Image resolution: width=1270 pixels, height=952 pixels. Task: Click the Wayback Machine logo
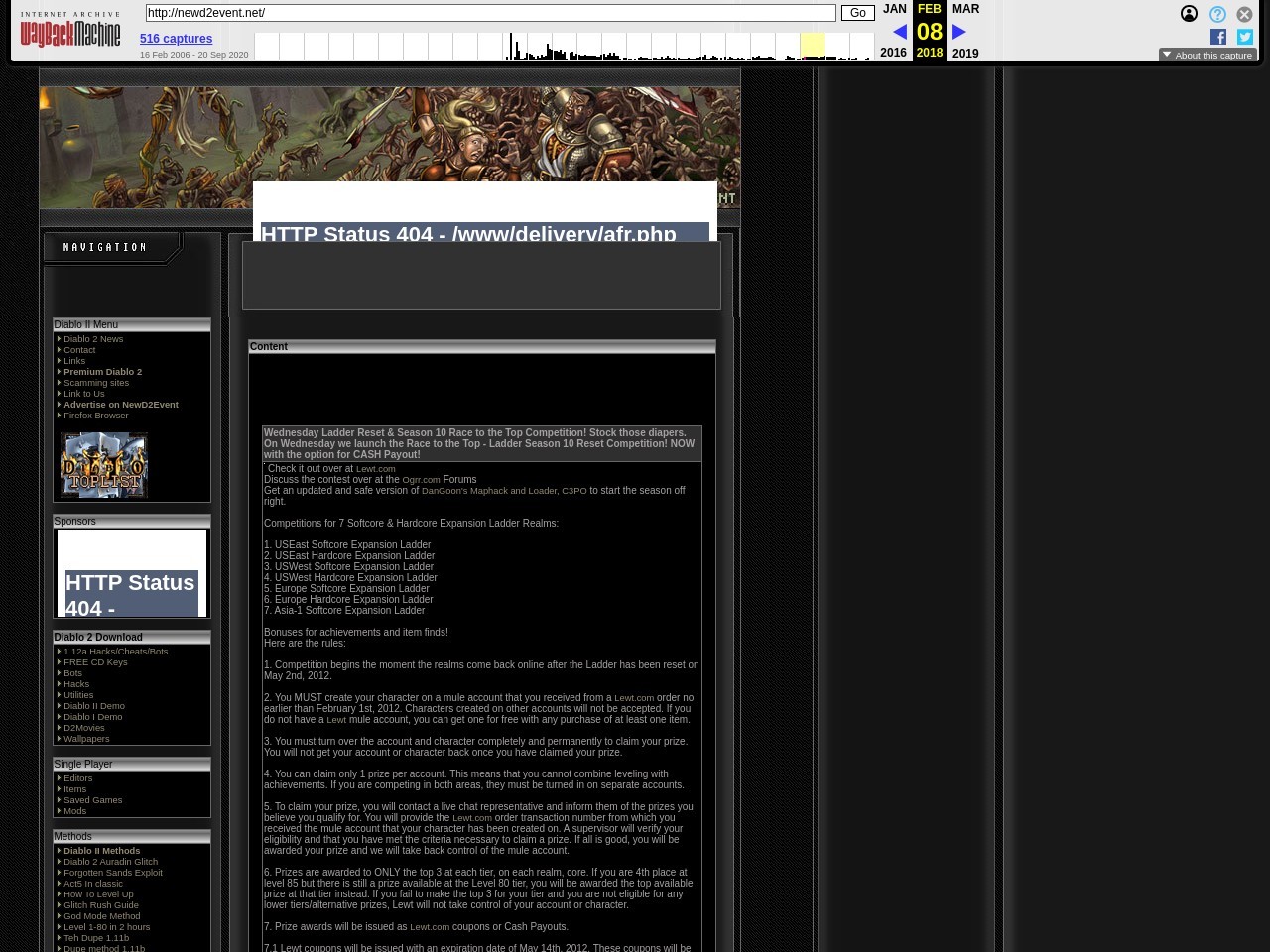point(69,32)
